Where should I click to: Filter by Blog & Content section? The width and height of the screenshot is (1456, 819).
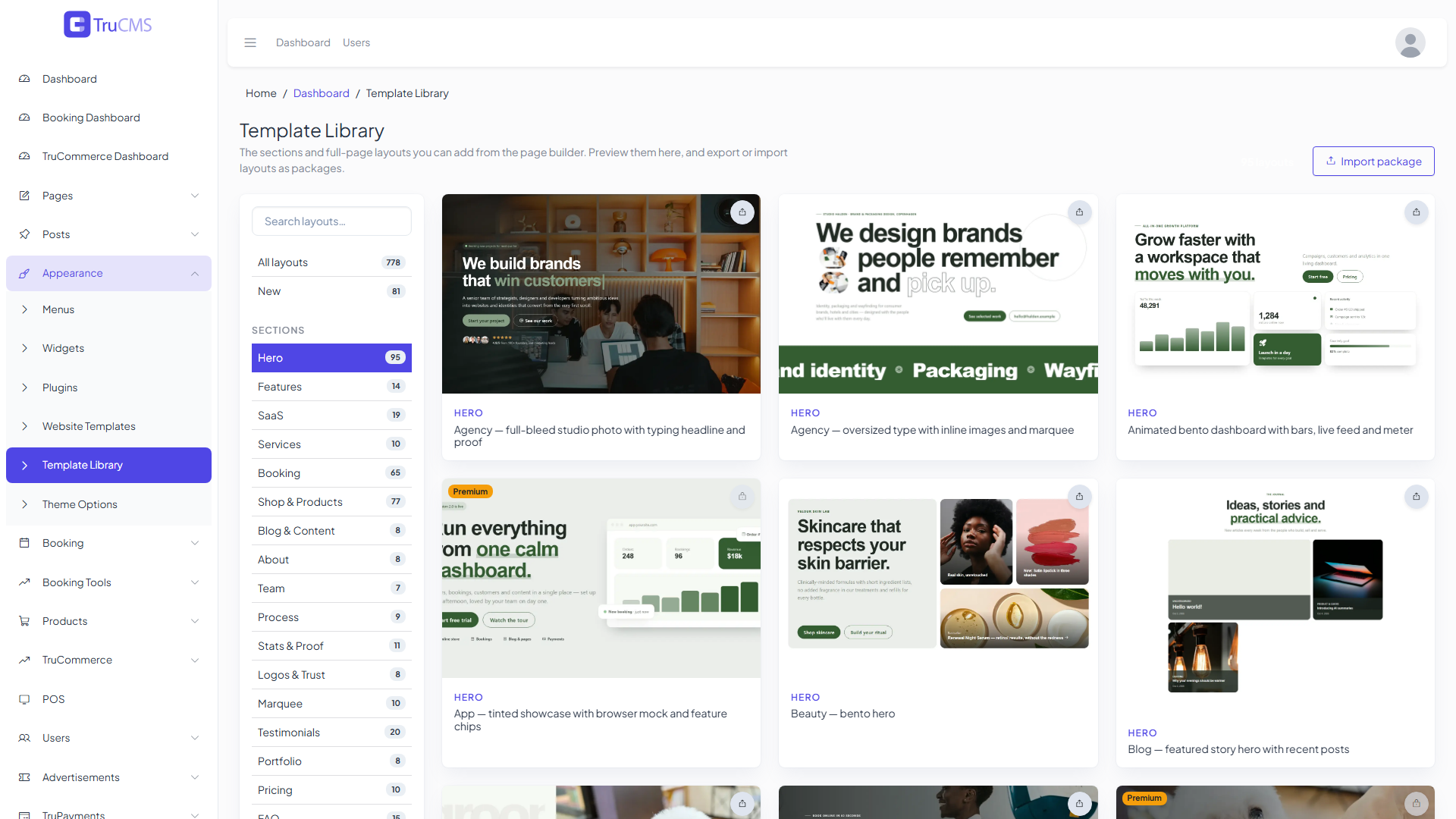(x=331, y=531)
